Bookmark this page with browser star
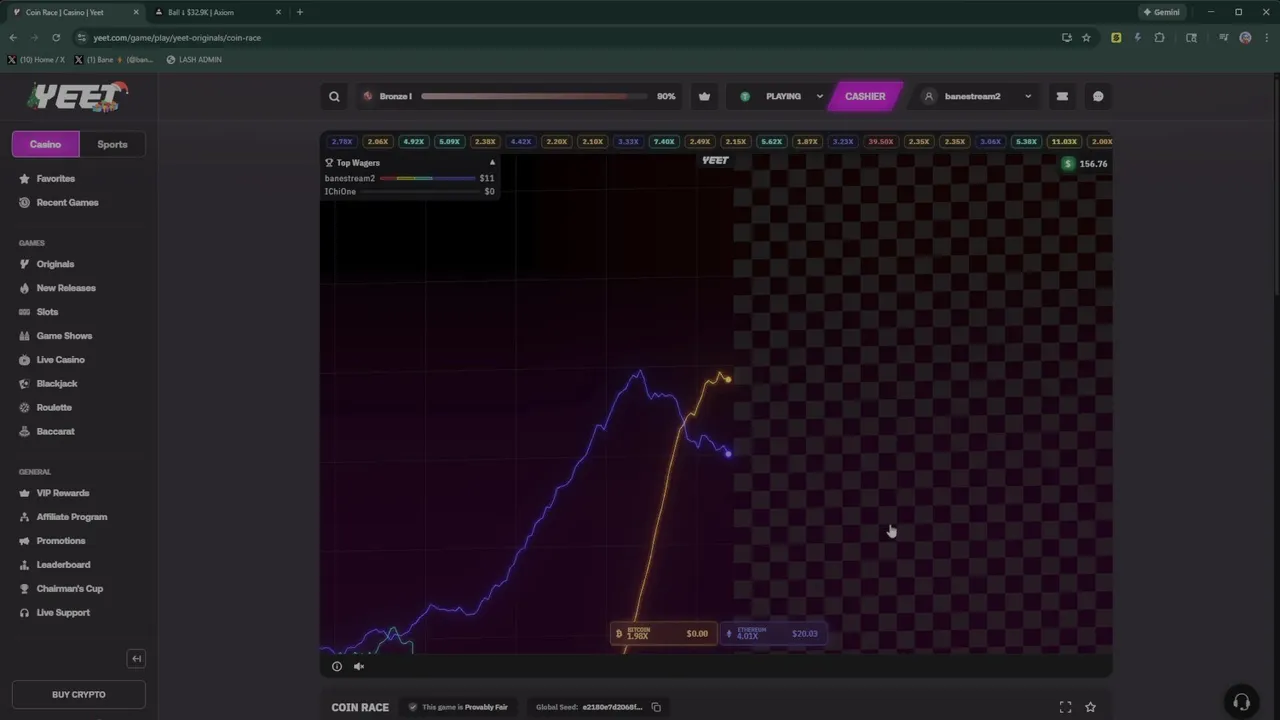The width and height of the screenshot is (1280, 720). point(1086,37)
